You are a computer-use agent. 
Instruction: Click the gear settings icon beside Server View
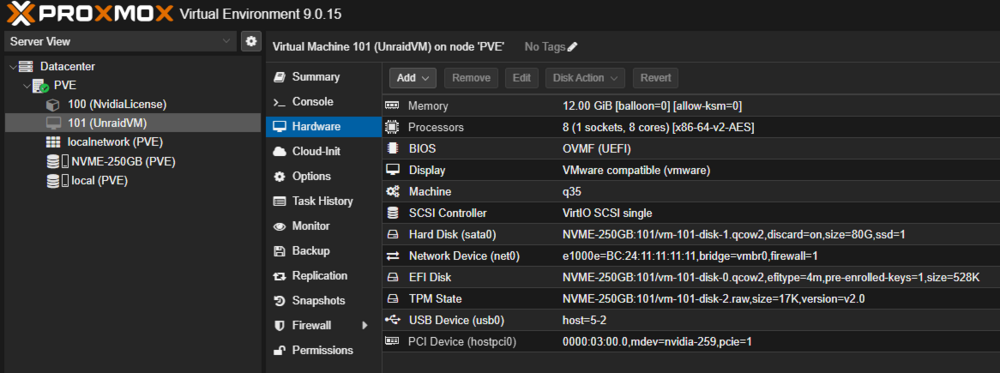coord(251,41)
